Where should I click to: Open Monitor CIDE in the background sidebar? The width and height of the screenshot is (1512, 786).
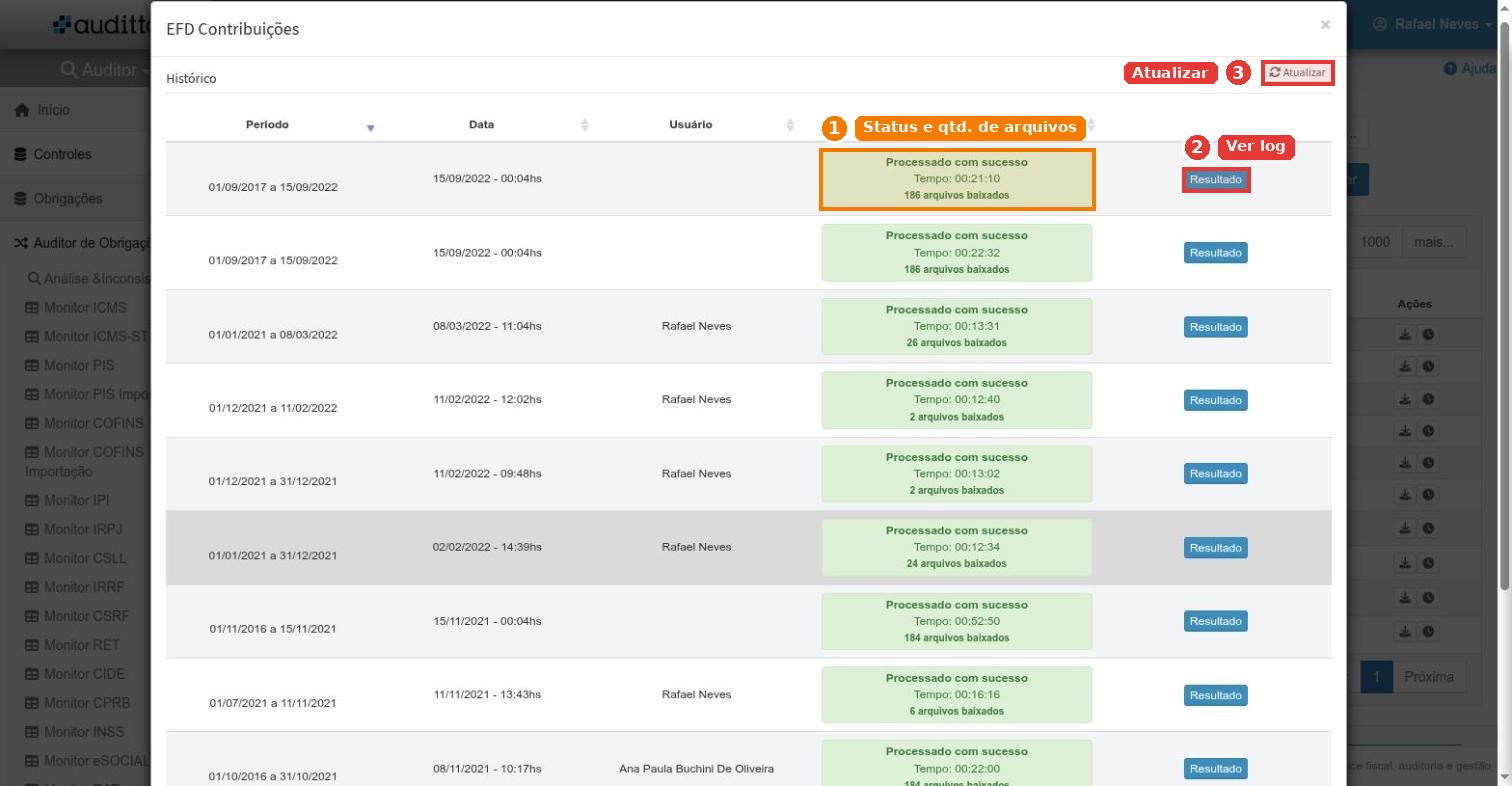point(75,674)
